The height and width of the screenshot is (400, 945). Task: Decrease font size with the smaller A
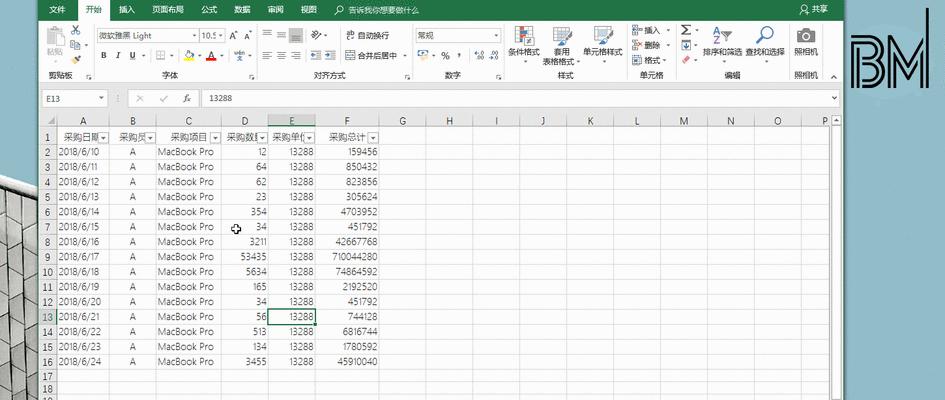248,36
